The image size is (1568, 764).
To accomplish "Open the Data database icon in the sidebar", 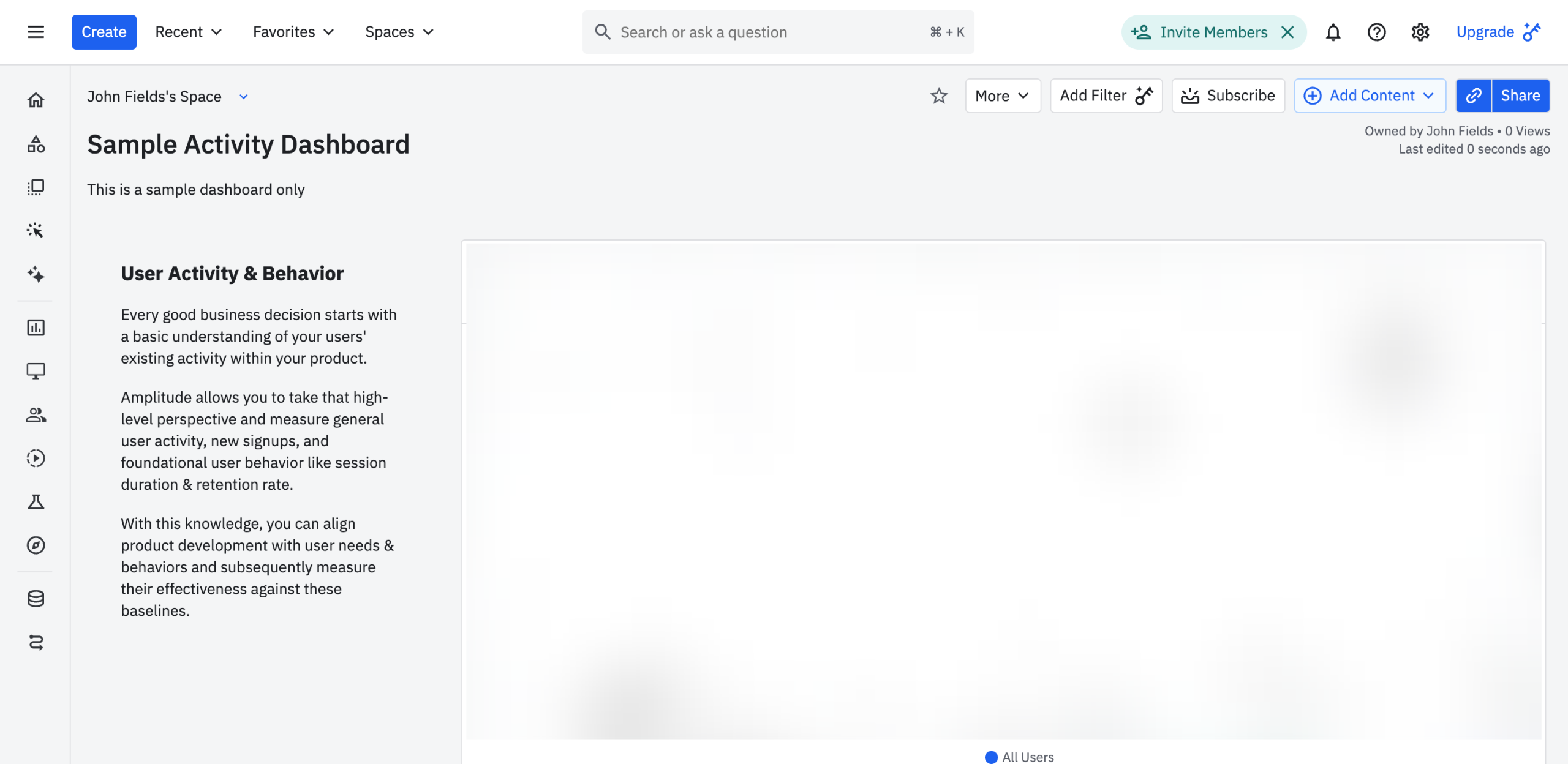I will (36, 598).
